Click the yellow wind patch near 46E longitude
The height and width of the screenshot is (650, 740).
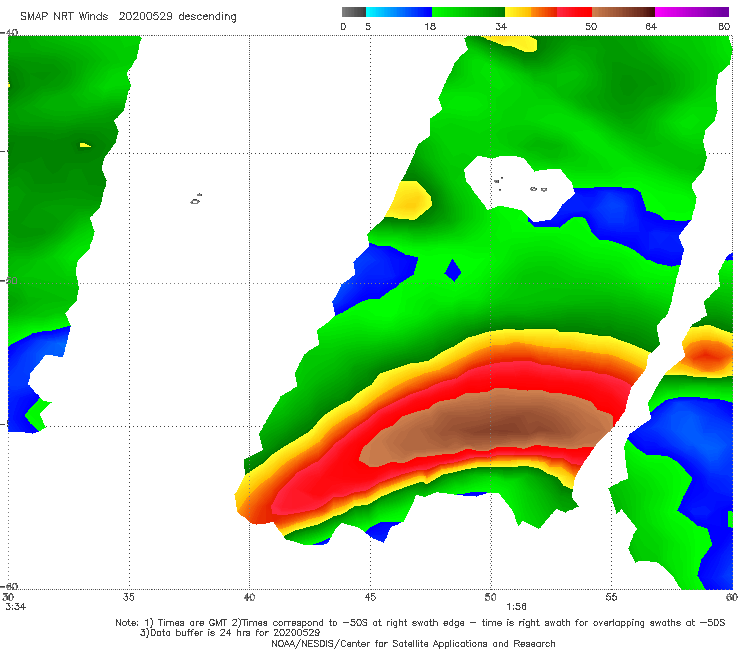pyautogui.click(x=410, y=200)
